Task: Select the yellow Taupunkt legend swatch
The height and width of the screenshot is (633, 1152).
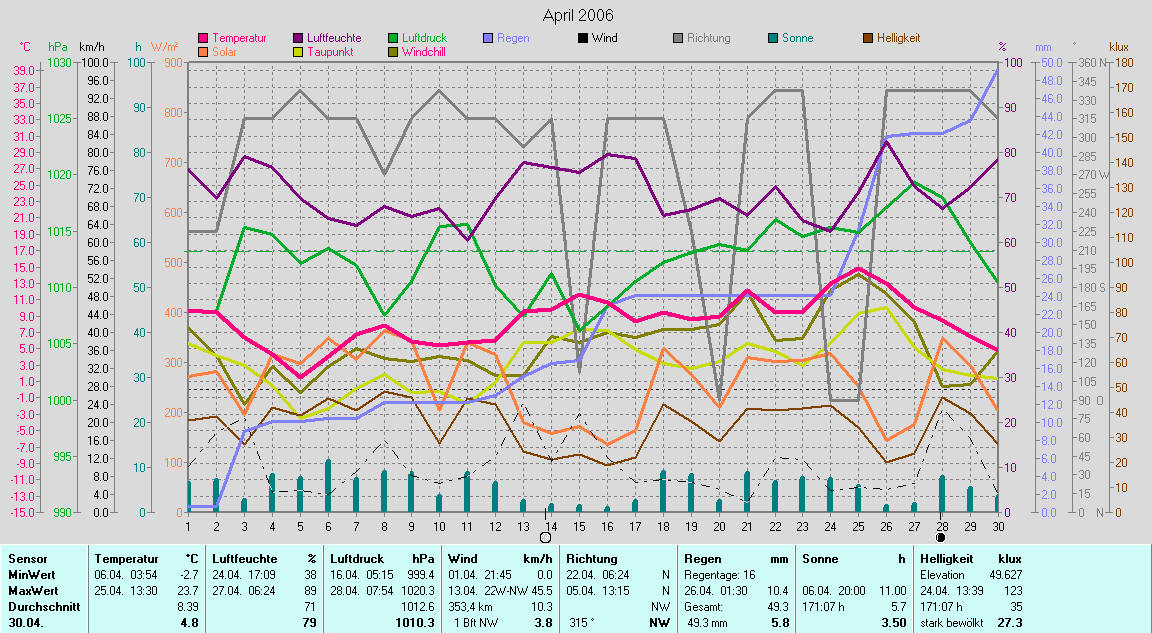Action: tap(299, 52)
